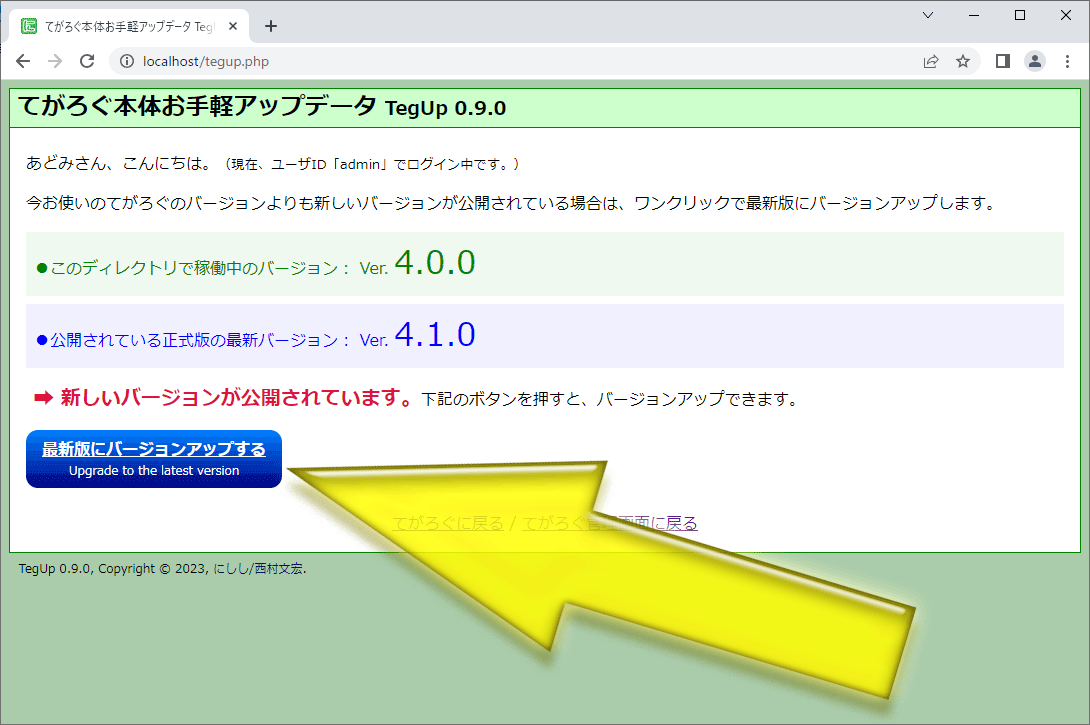The width and height of the screenshot is (1090, 725).
Task: Click the running version number 4.0.0
Action: [435, 263]
